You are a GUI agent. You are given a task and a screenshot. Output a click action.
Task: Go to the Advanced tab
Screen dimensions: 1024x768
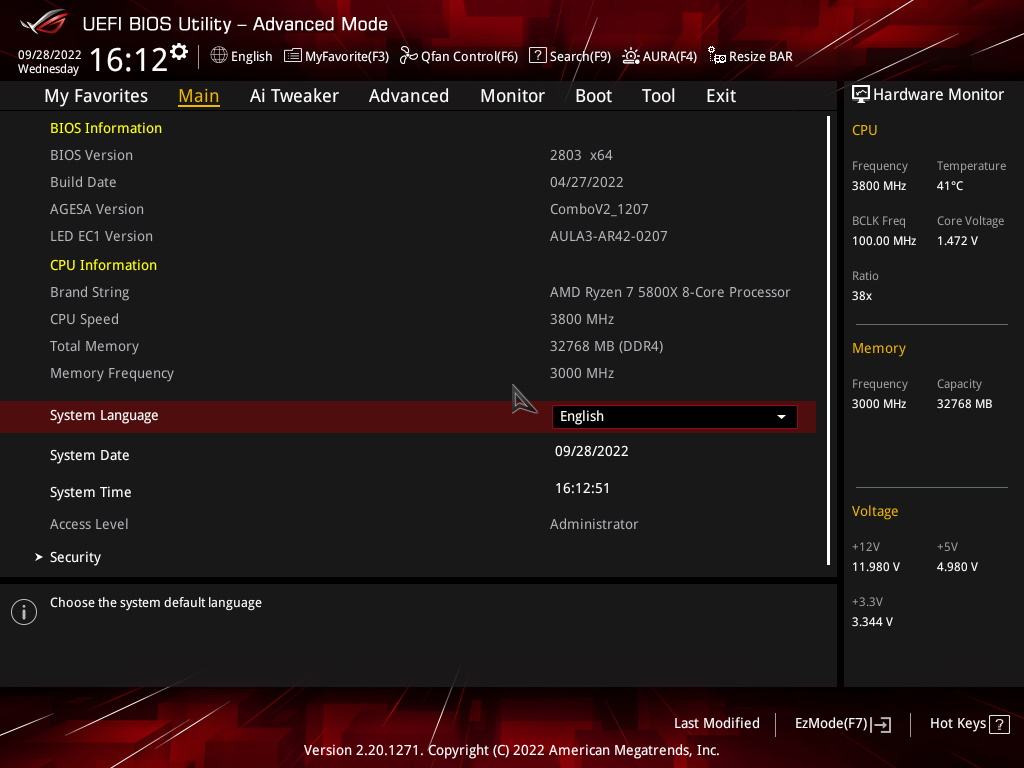click(409, 96)
